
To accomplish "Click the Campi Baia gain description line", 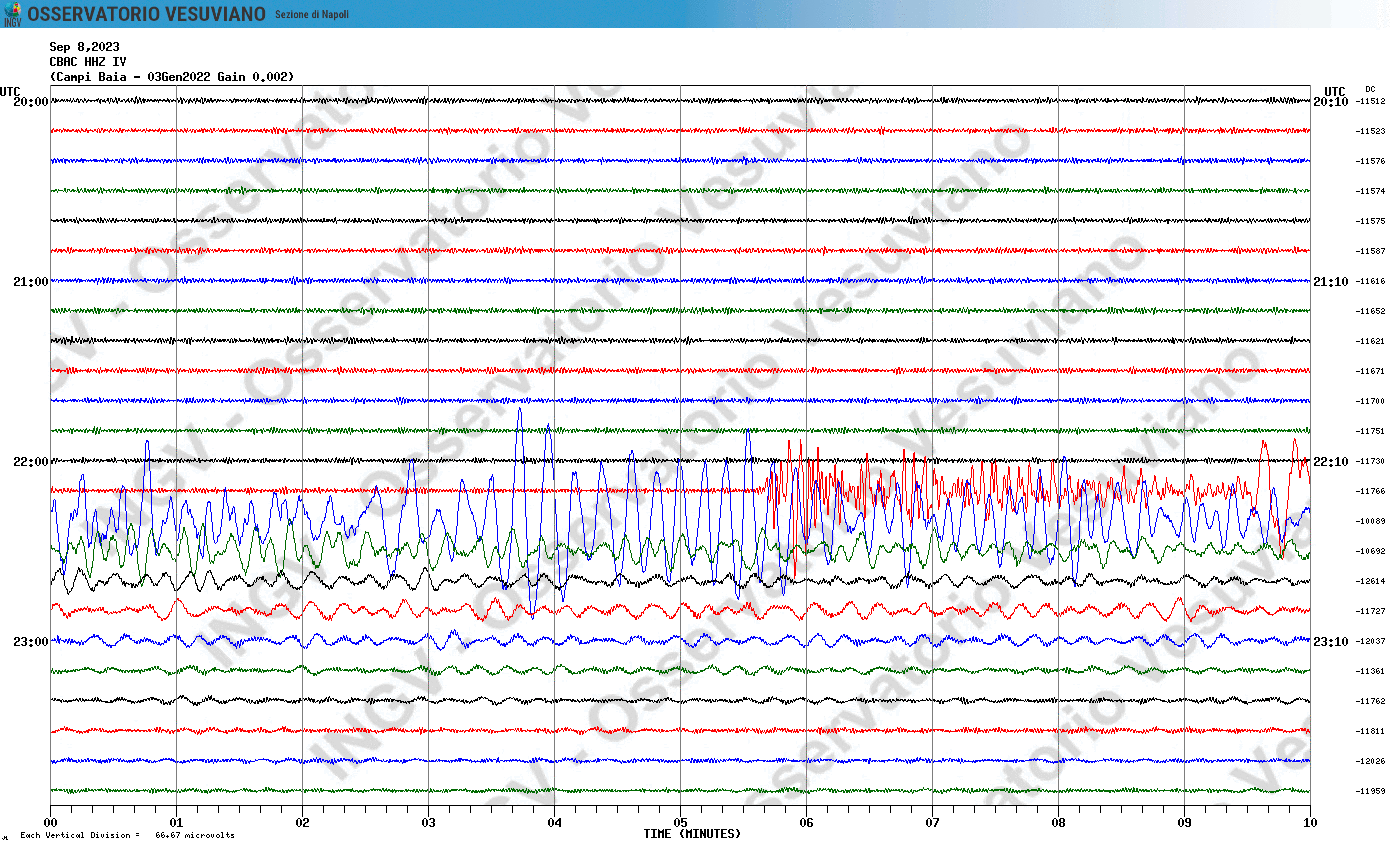I will click(x=172, y=76).
